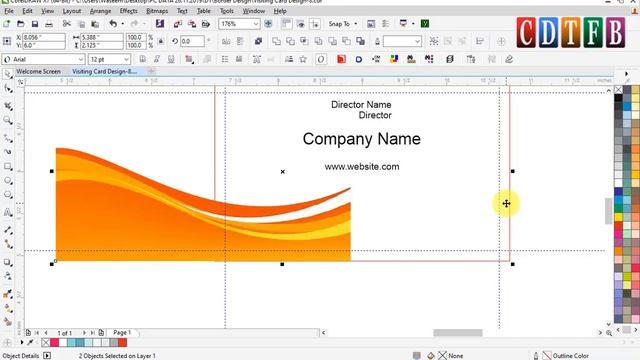The image size is (640, 360).
Task: Click the Publish to PDF icon
Action: point(206,24)
